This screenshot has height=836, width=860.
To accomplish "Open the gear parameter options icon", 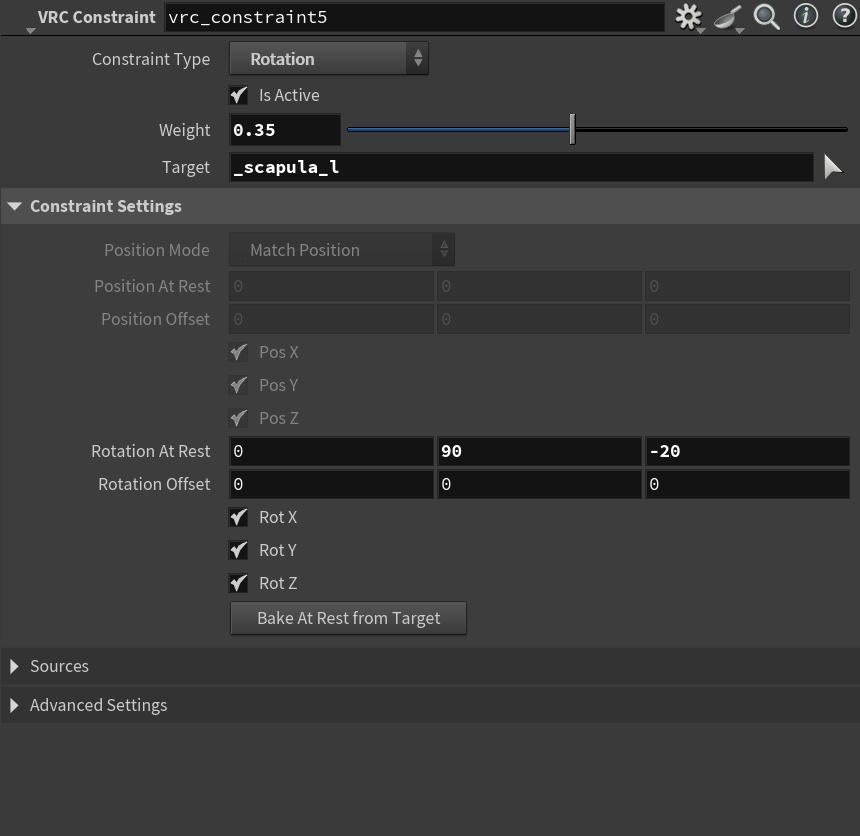I will pos(688,16).
